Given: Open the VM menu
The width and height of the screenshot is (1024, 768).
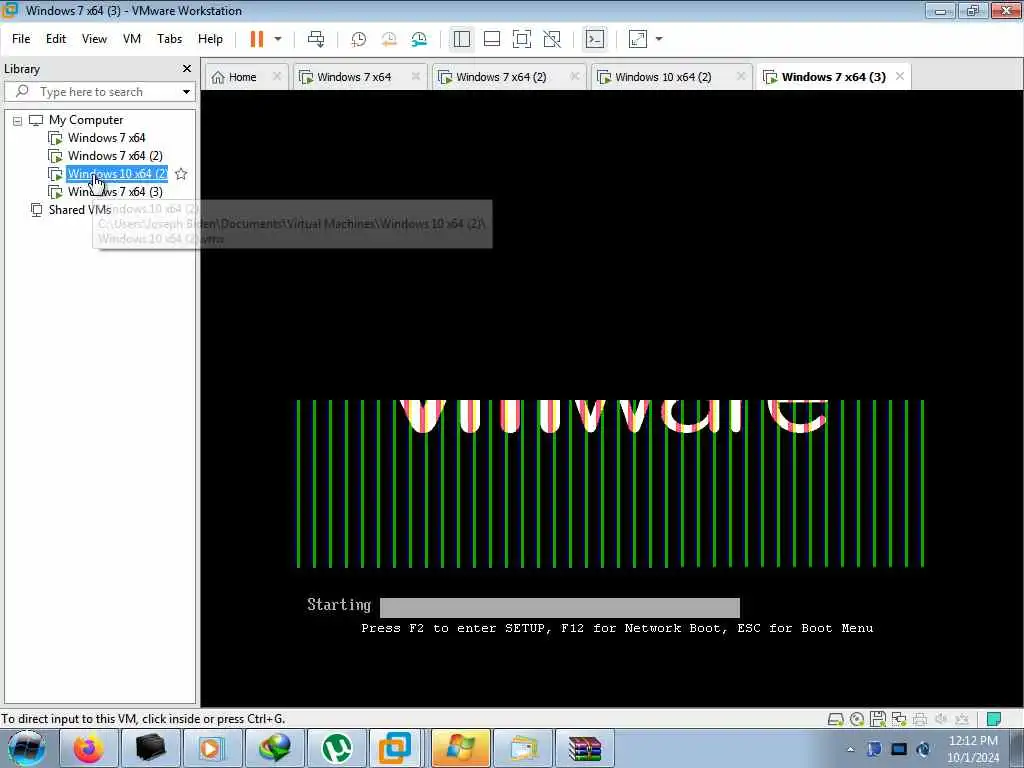Looking at the screenshot, I should click(x=132, y=39).
